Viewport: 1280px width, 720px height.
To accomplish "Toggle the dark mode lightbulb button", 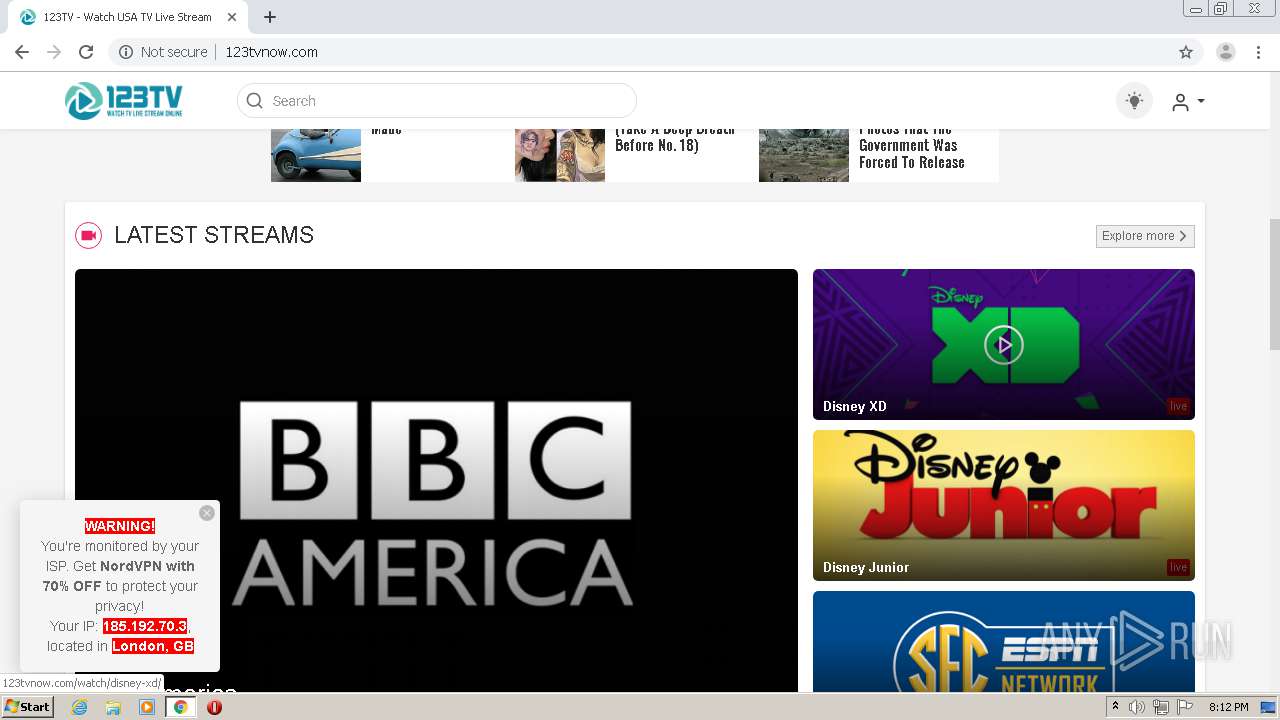I will [x=1134, y=101].
